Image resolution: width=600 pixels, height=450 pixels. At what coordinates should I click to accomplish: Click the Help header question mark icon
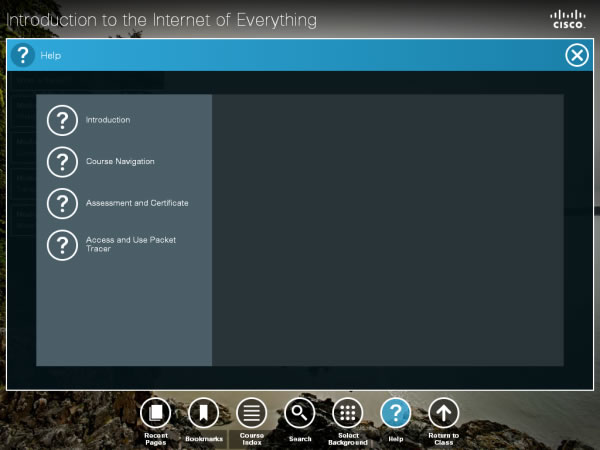pos(23,56)
